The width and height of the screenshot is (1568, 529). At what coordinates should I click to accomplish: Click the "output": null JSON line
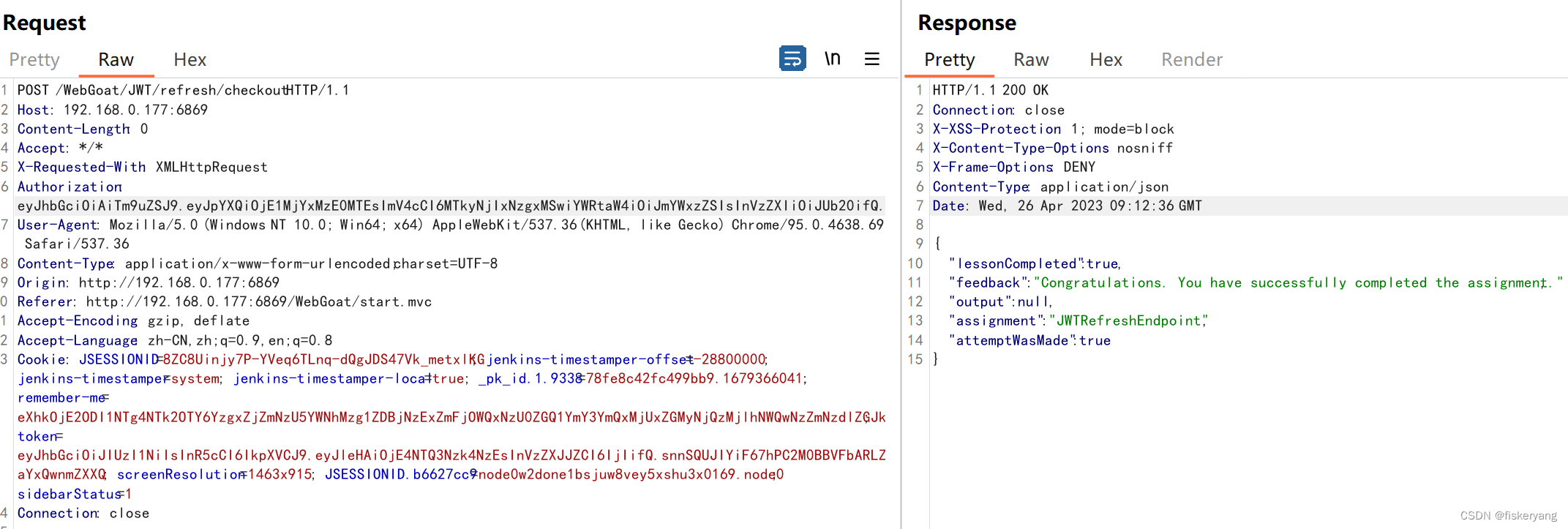(x=1000, y=301)
